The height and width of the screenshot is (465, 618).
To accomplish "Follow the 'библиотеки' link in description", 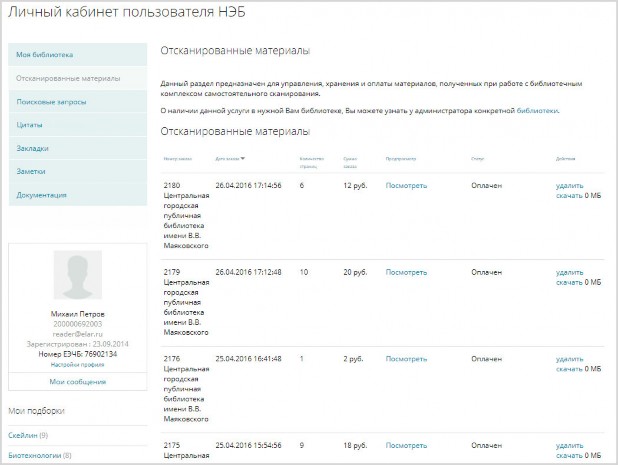I will tap(538, 111).
